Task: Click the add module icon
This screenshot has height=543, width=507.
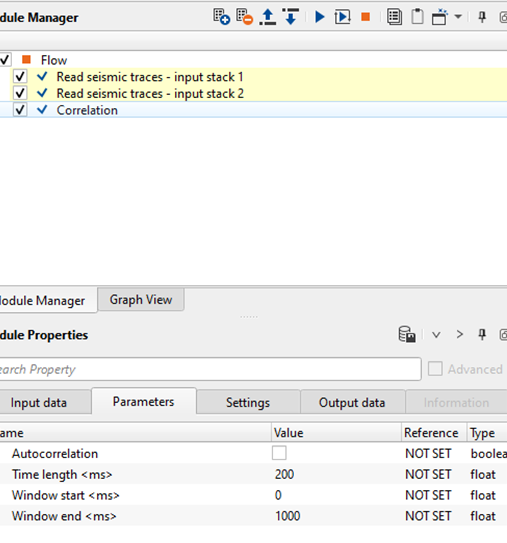Action: pos(221,17)
